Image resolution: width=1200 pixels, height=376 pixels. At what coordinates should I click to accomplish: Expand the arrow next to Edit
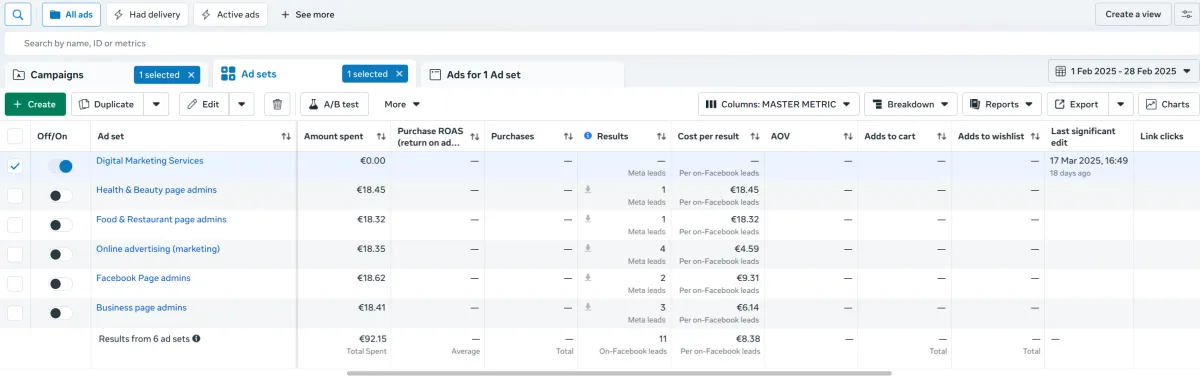pyautogui.click(x=242, y=104)
